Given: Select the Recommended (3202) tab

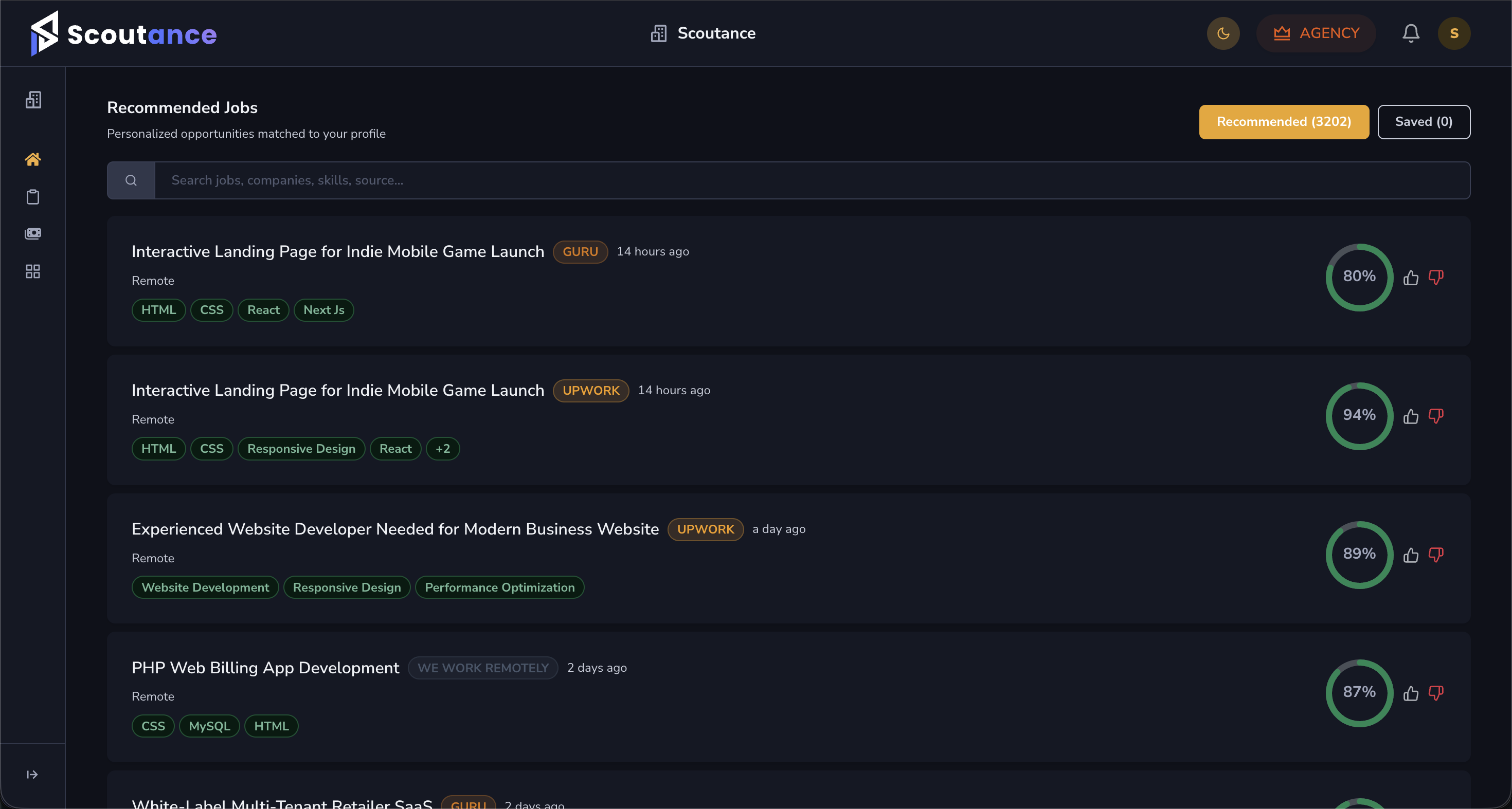Looking at the screenshot, I should tap(1284, 121).
